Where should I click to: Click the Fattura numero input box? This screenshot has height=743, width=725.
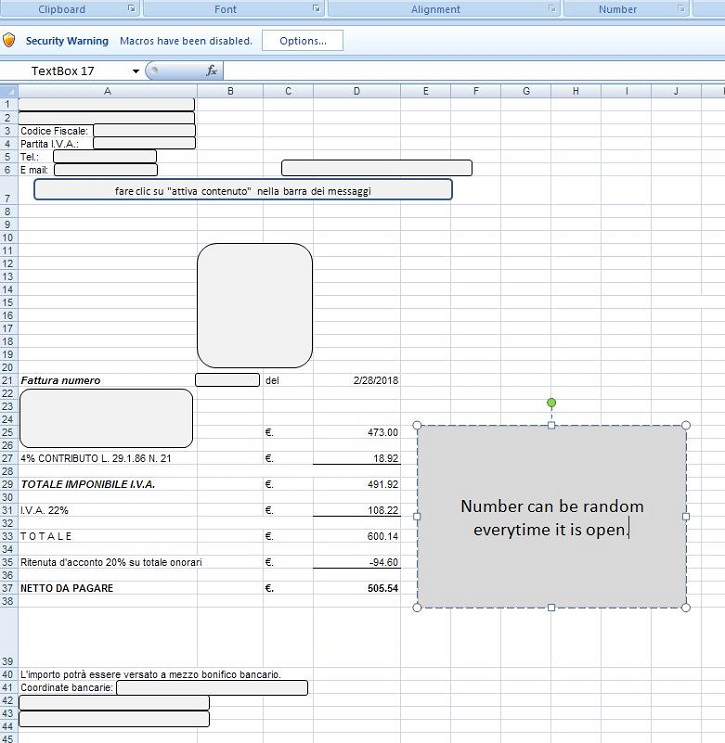227,380
